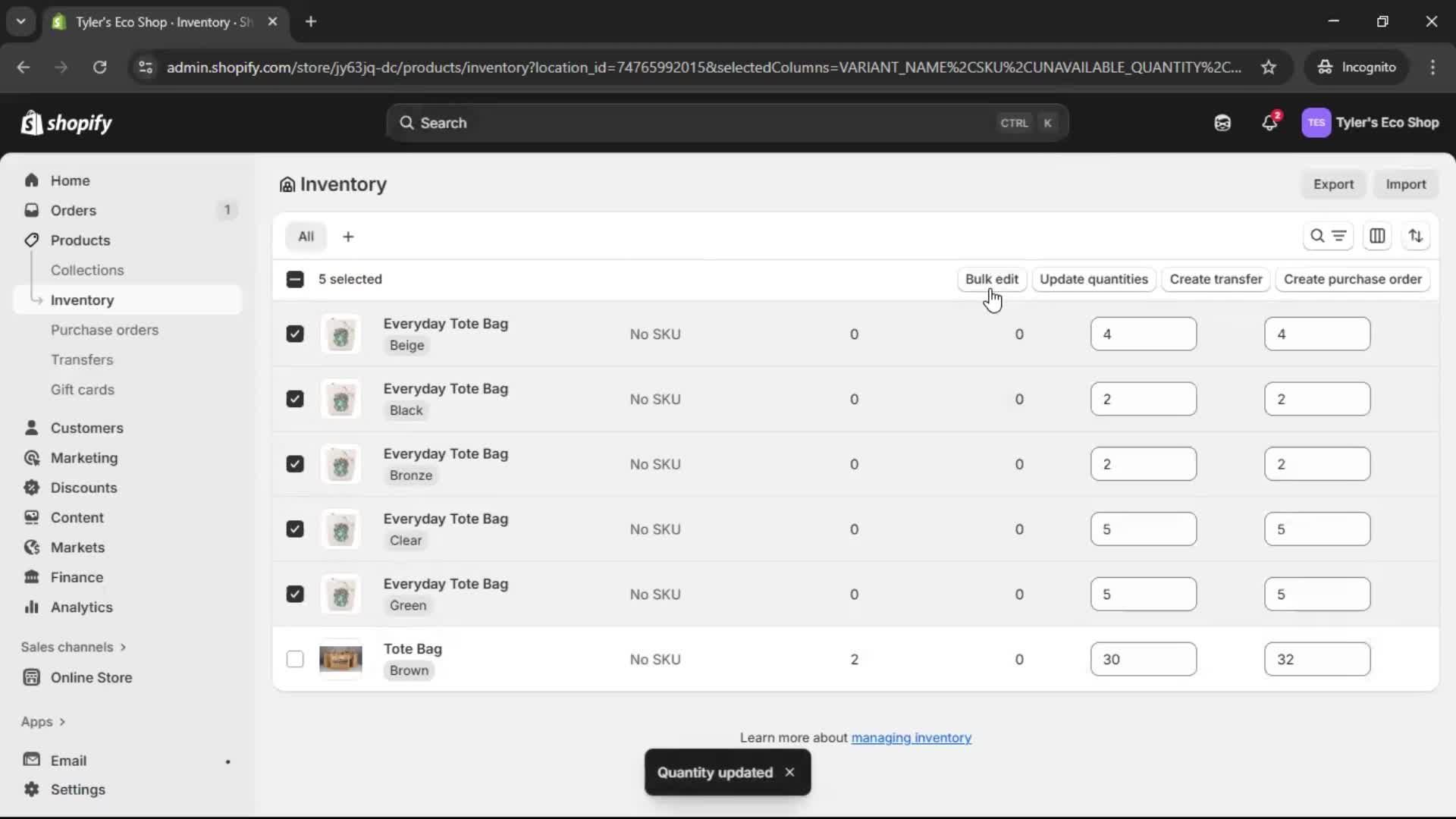Deselect all rows with header checkbox
The image size is (1456, 819).
tap(295, 279)
